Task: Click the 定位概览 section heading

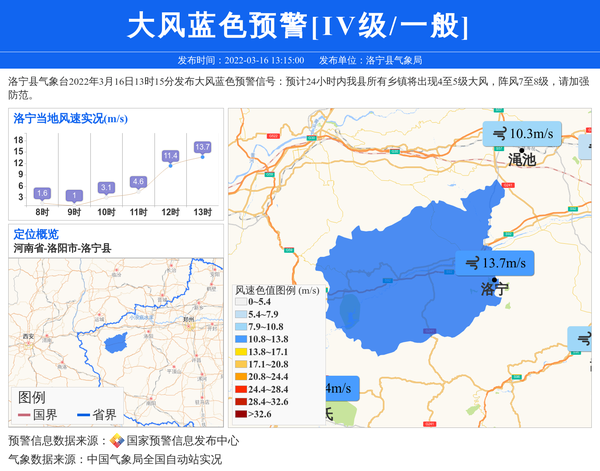Action: pos(36,234)
